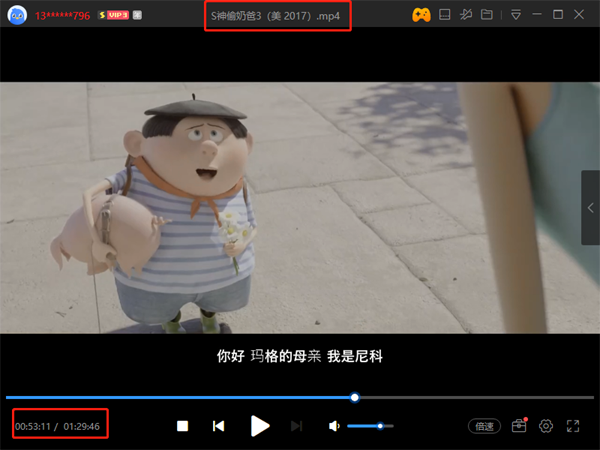Viewport: 600px width, 450px height.
Task: Click the video progress bar handle
Action: click(355, 397)
